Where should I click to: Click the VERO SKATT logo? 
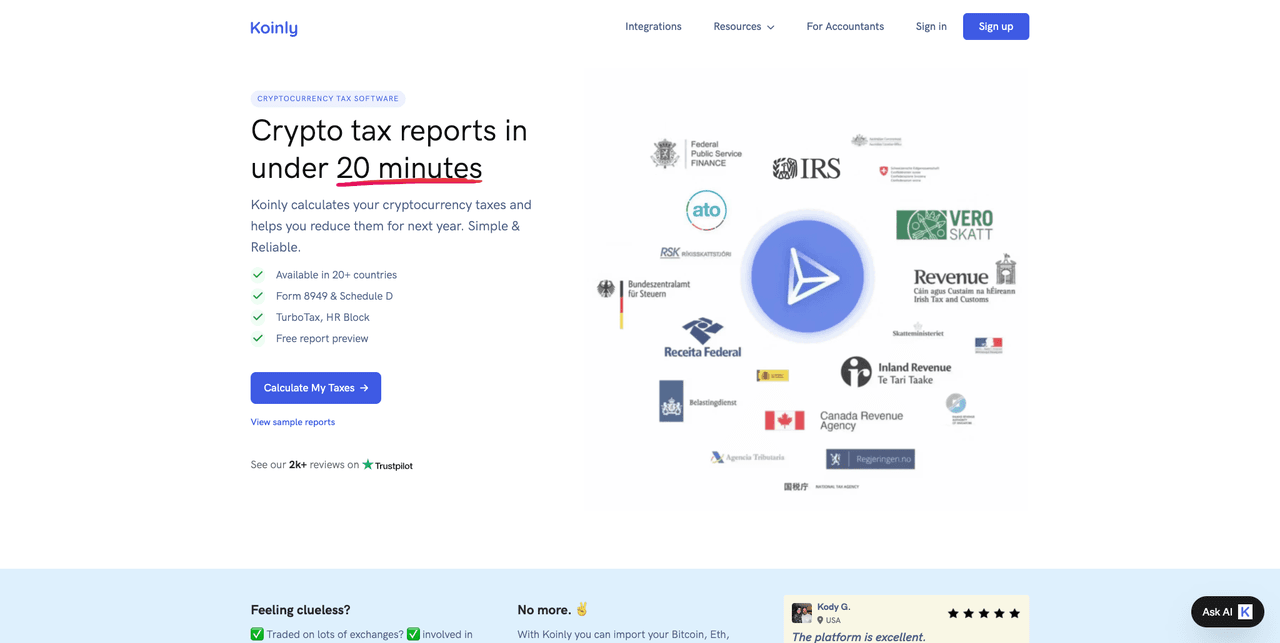pos(944,225)
